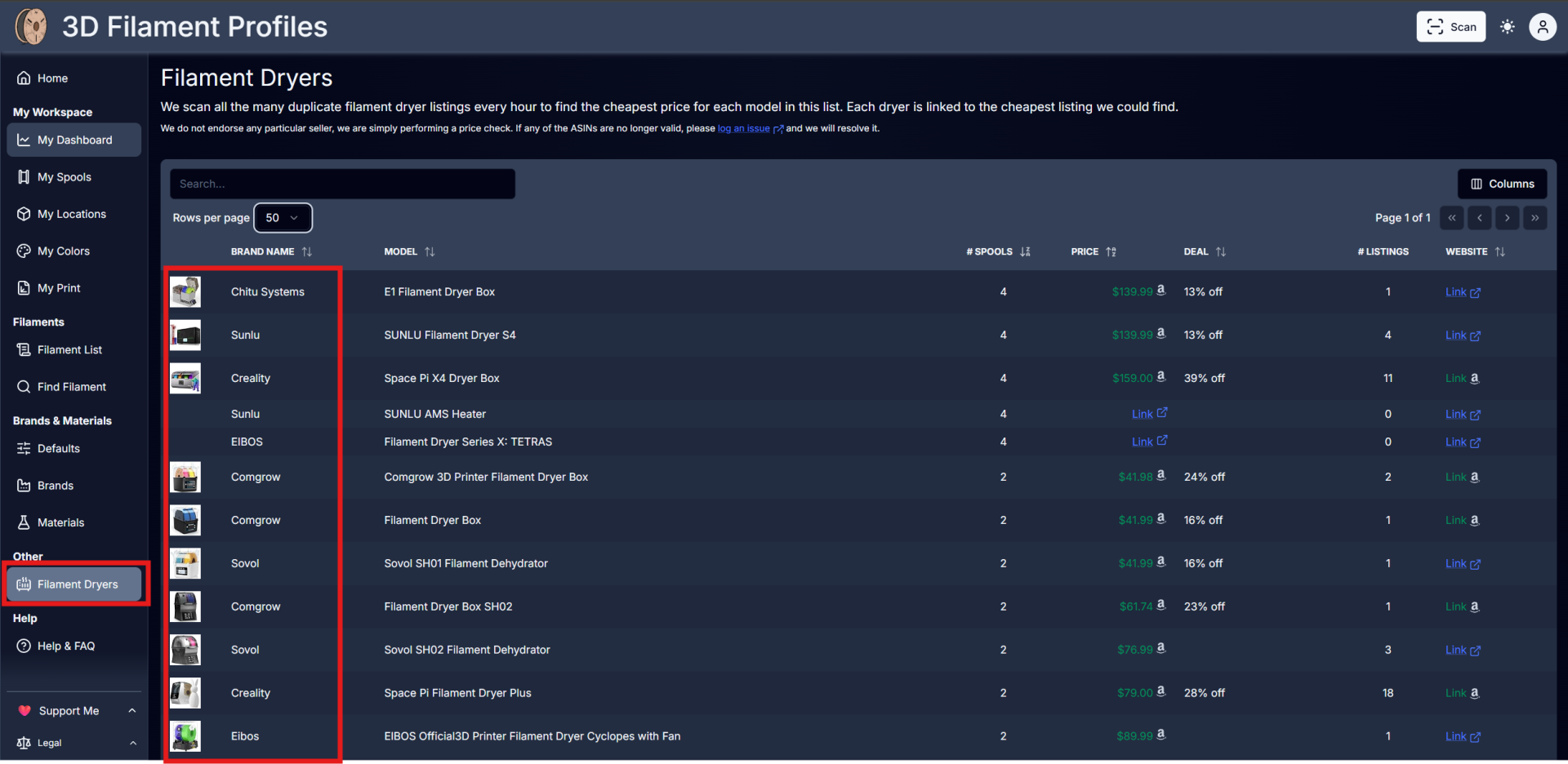1568x764 pixels.
Task: Go to next page arrow
Action: pos(1507,218)
